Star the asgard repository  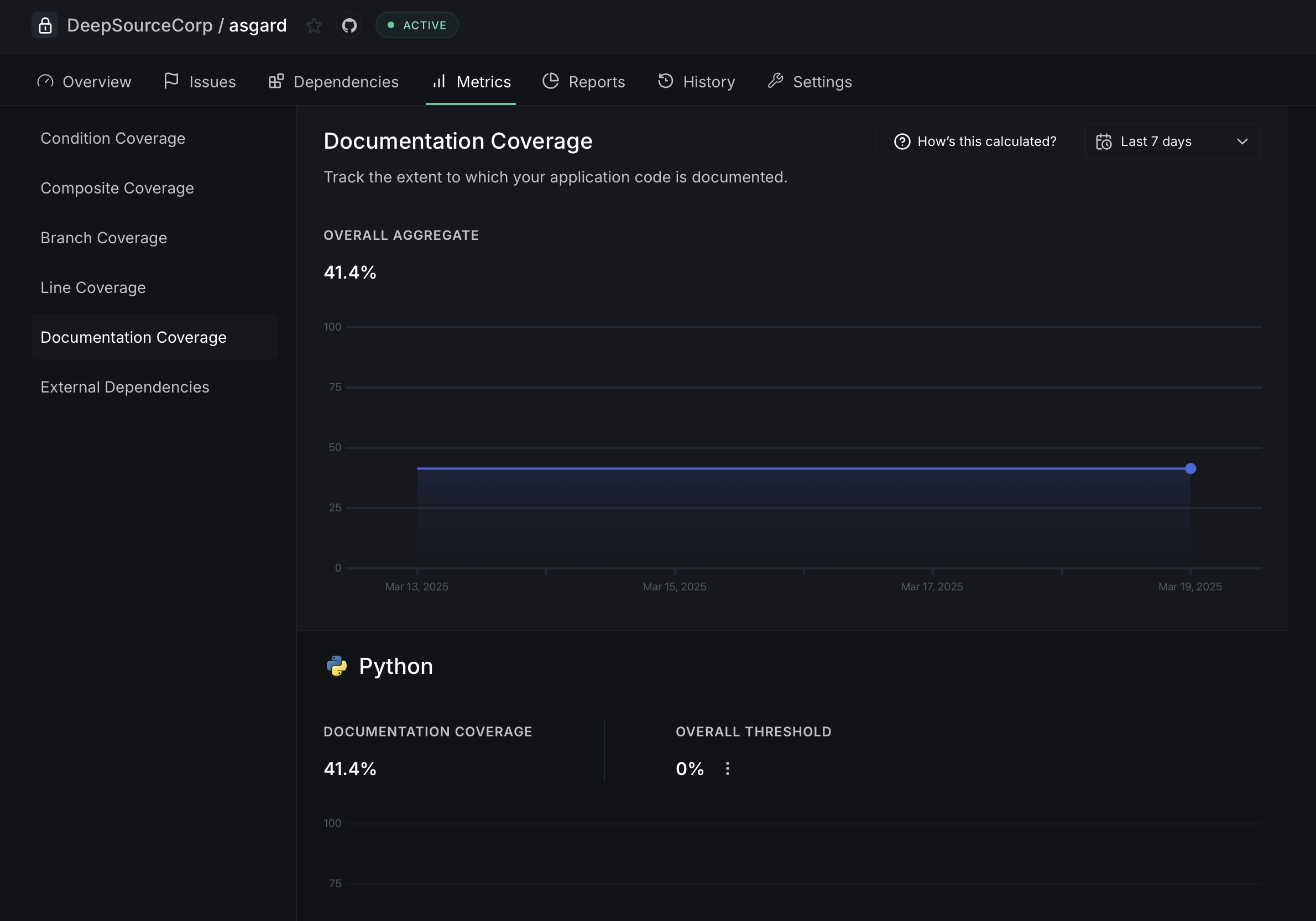(314, 25)
